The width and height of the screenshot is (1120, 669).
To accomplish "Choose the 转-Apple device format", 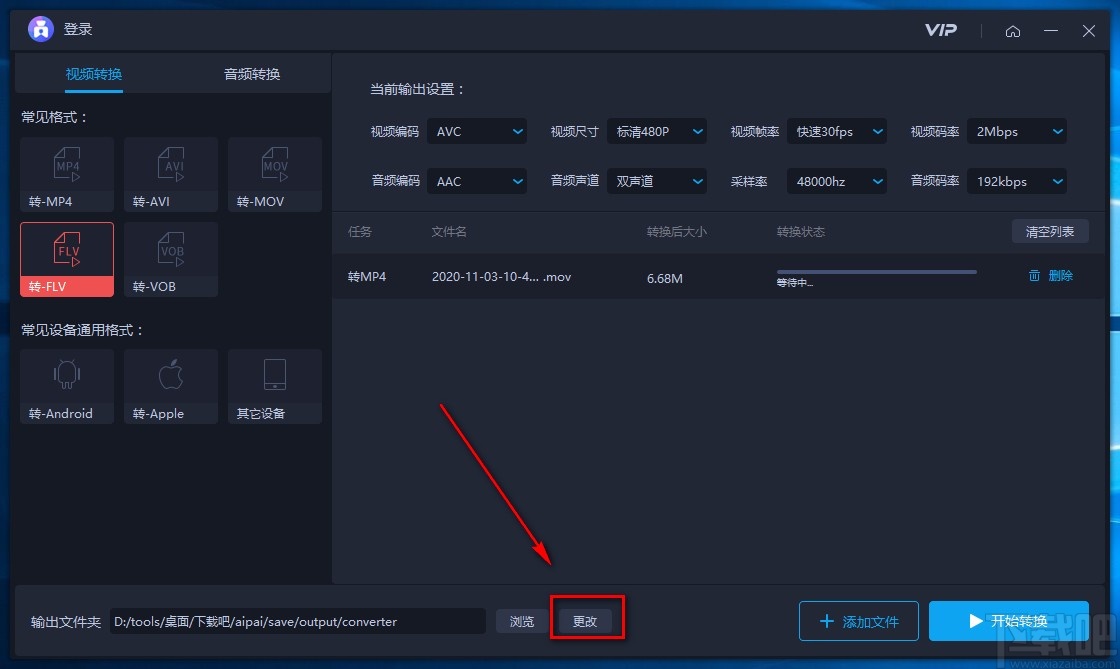I will (x=170, y=386).
